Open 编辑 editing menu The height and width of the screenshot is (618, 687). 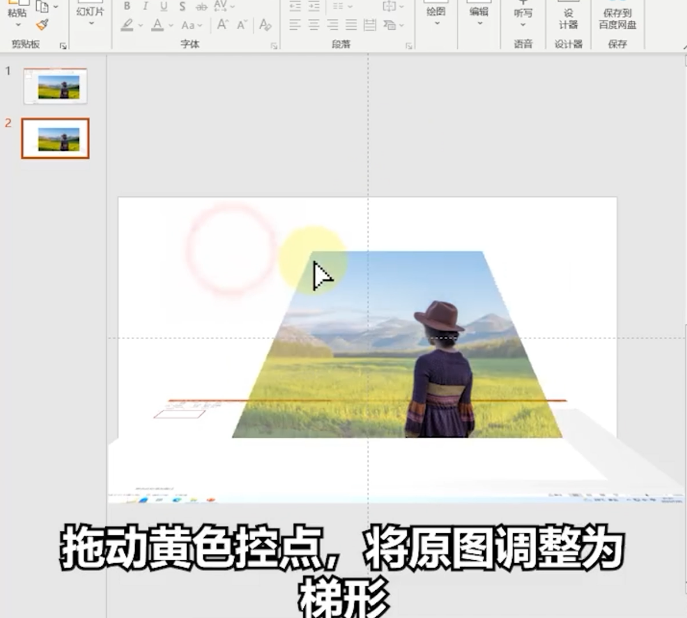479,13
